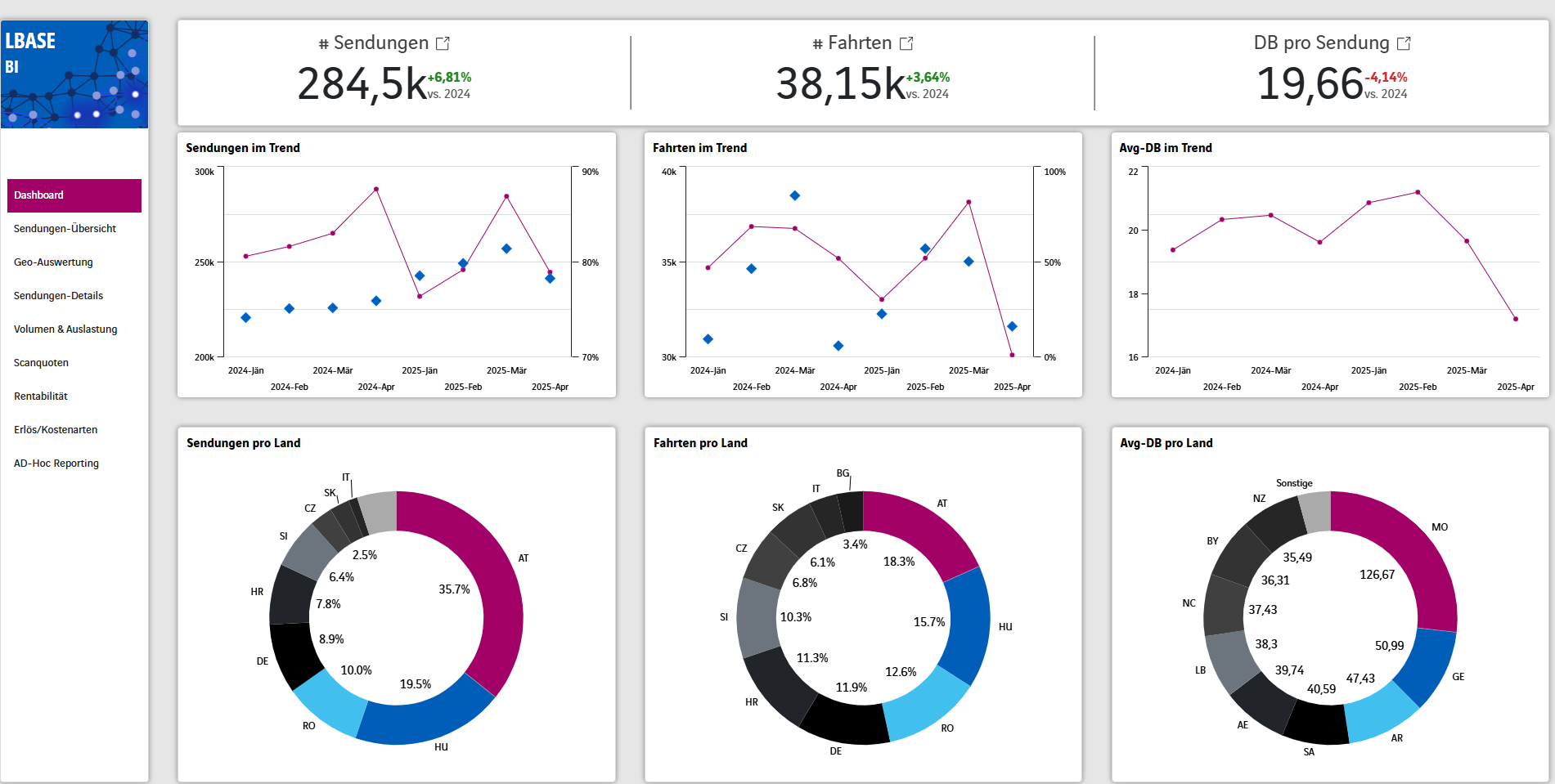This screenshot has height=784, width=1555.
Task: Click the 35.7% label in Sendungen donut
Action: pyautogui.click(x=454, y=589)
